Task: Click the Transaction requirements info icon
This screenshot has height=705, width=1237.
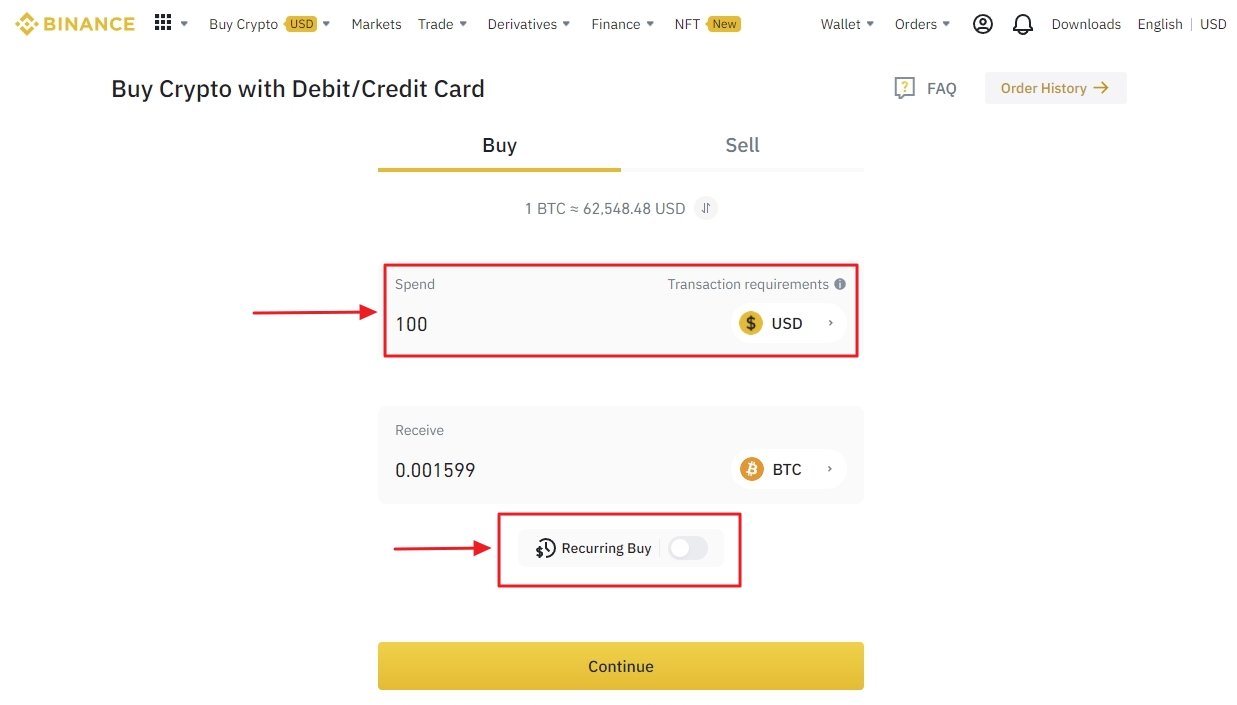Action: (x=839, y=284)
